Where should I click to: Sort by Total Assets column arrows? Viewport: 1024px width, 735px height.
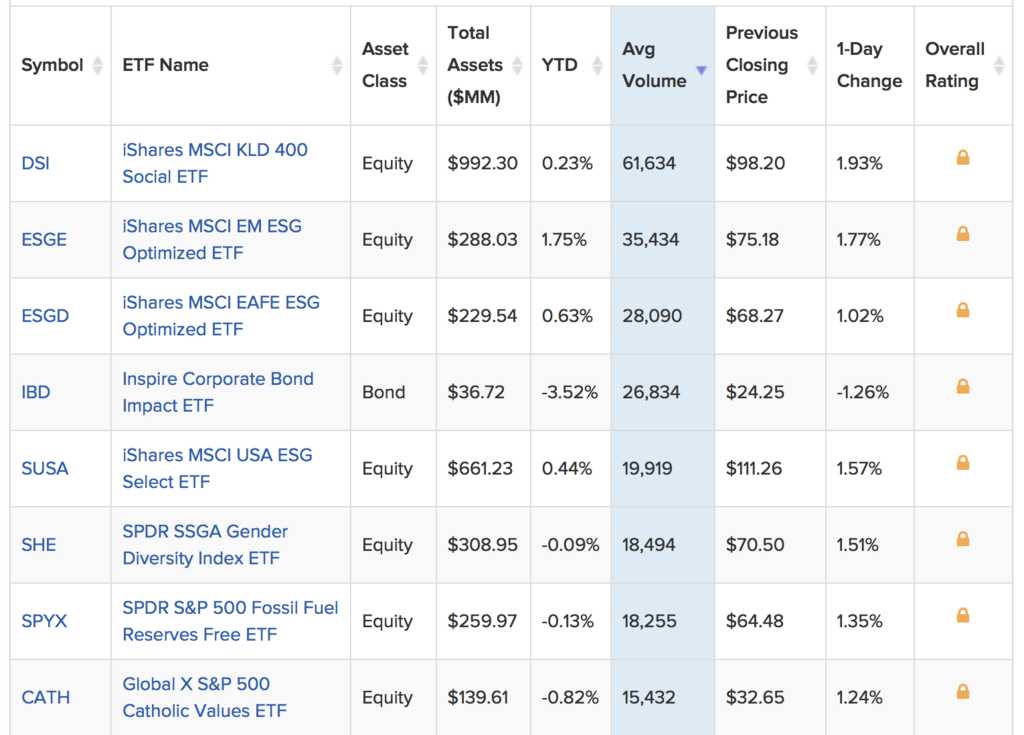517,65
